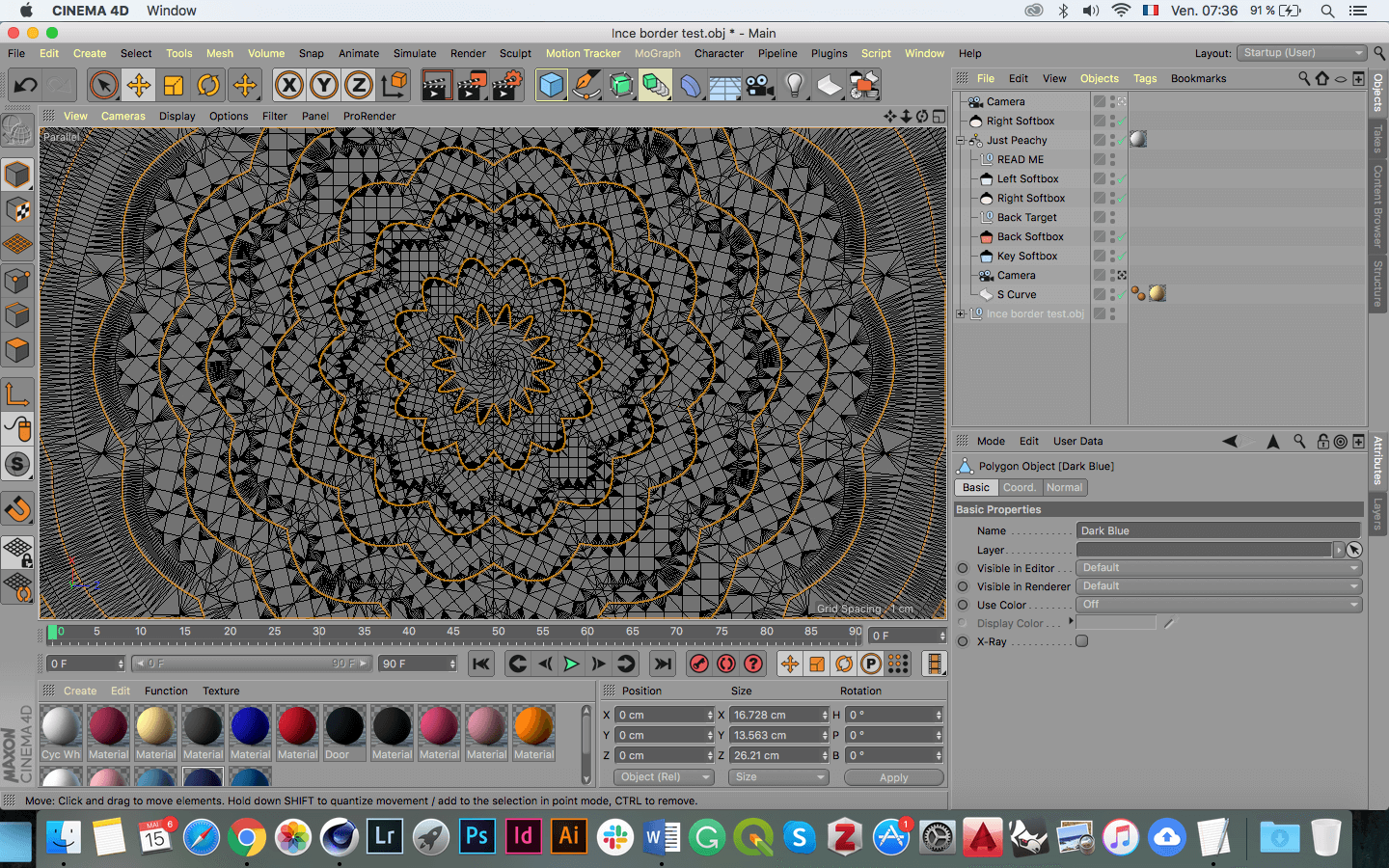
Task: Tick the X-Ray checkbox in Basic Properties
Action: tap(1082, 640)
